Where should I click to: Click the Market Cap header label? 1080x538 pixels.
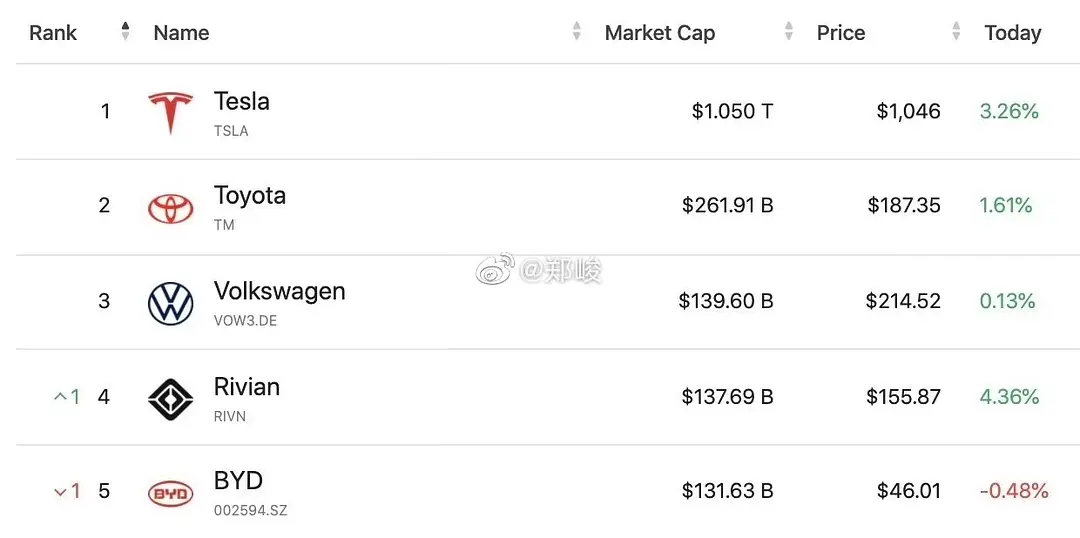(659, 33)
